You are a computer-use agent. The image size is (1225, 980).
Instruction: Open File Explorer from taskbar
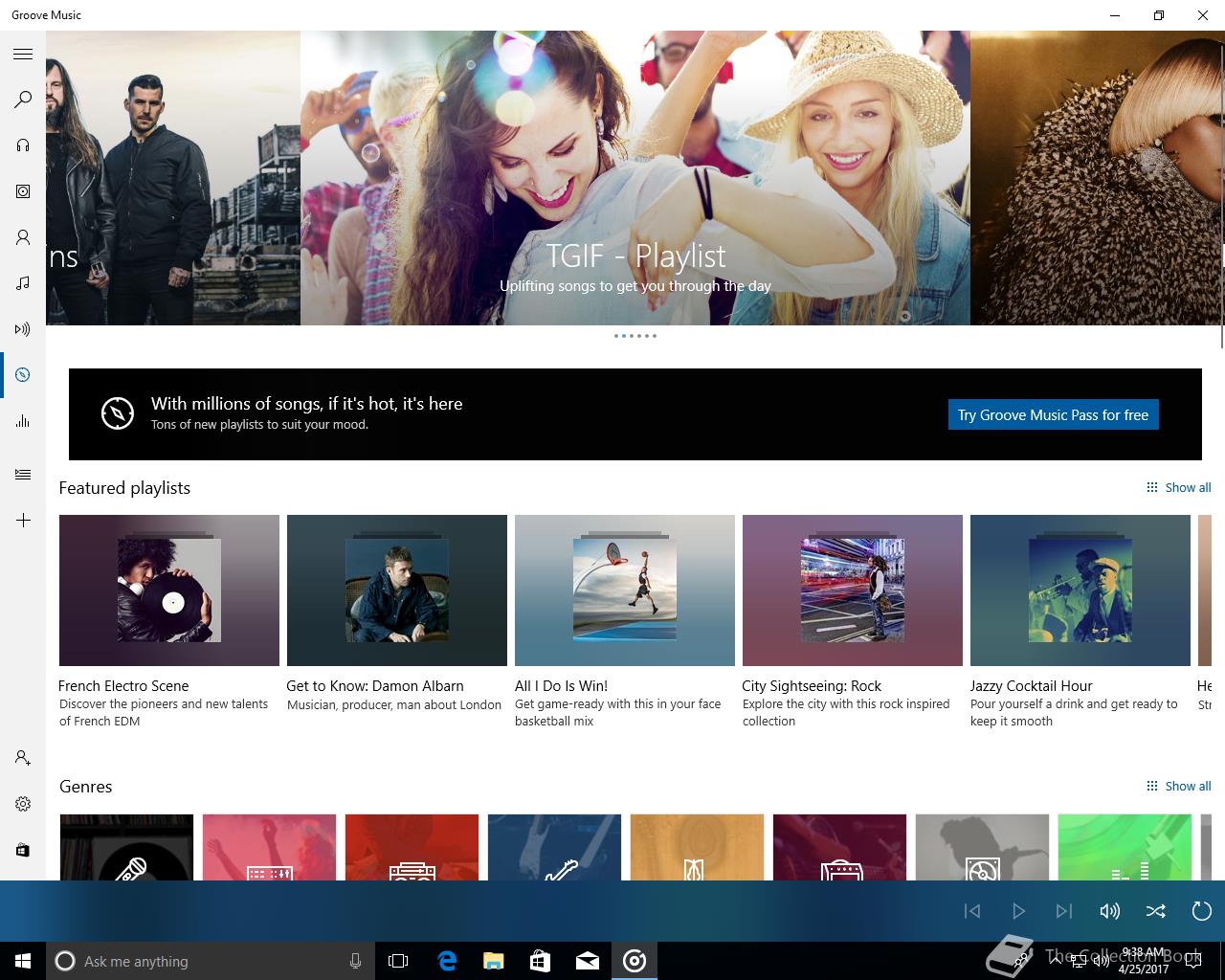[493, 961]
